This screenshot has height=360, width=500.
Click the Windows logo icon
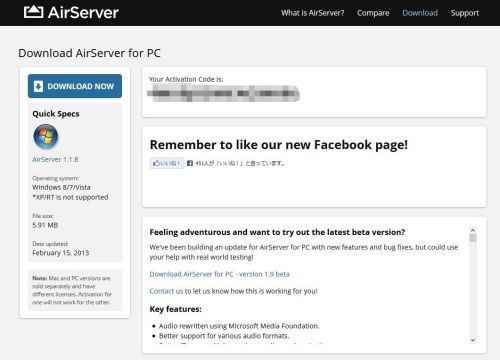click(46, 136)
